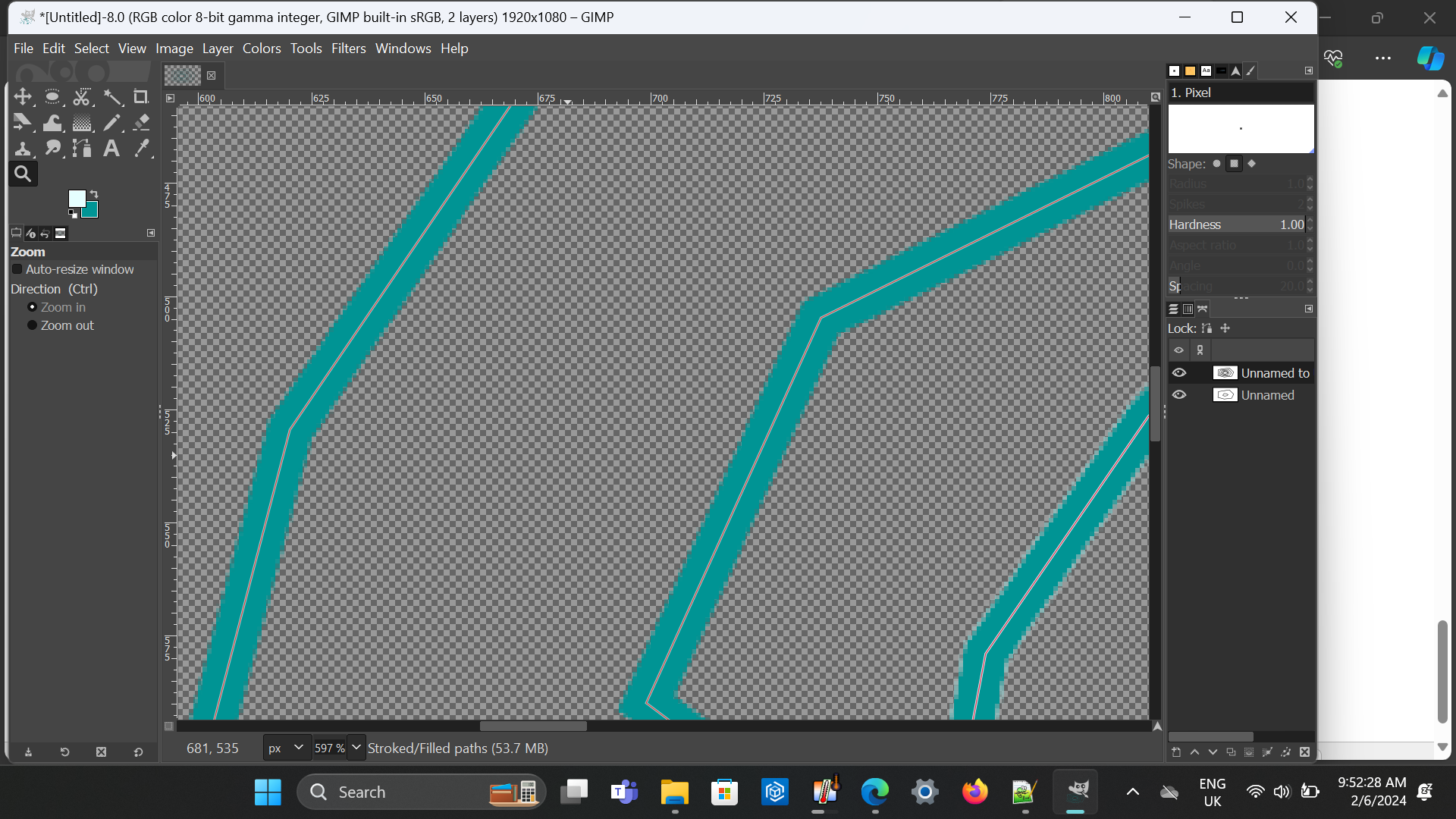
Task: Select the Scissors Select tool
Action: [x=82, y=97]
